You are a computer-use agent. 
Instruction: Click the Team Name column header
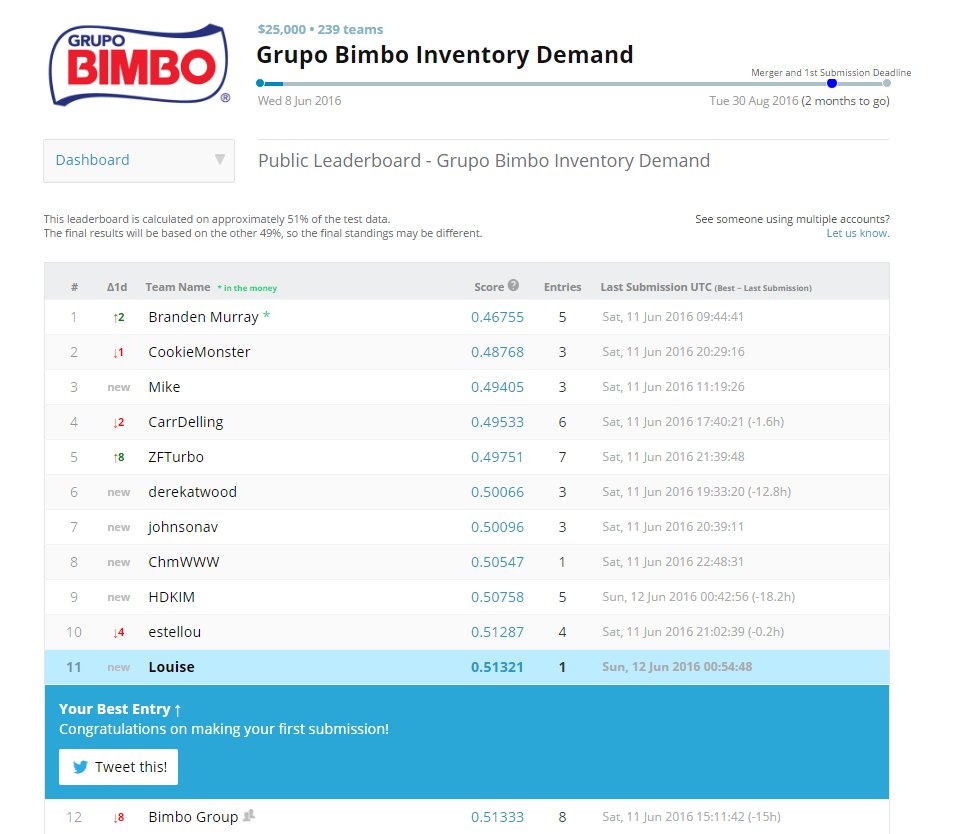pos(177,287)
